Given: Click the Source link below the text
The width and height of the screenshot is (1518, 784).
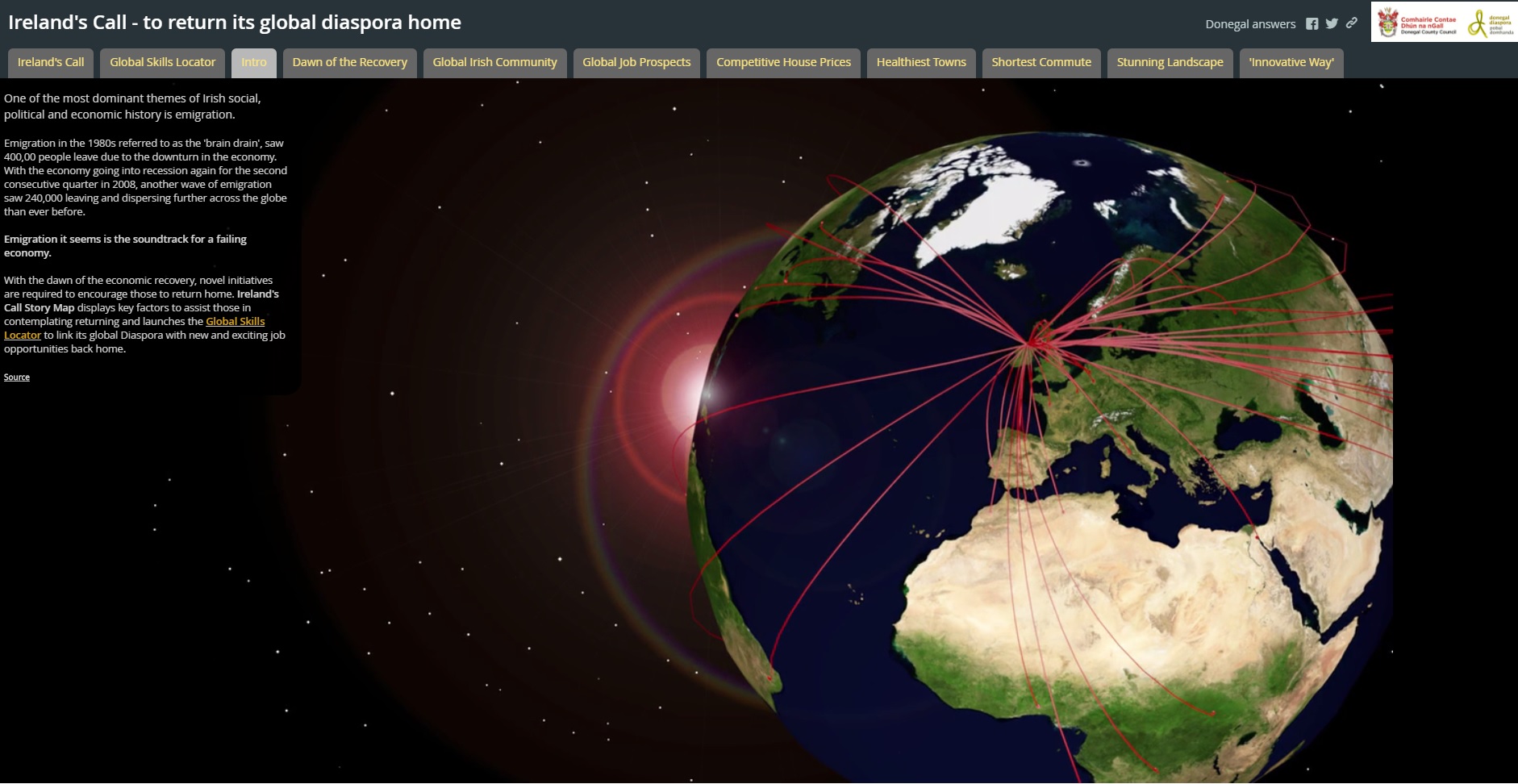Looking at the screenshot, I should 17,377.
